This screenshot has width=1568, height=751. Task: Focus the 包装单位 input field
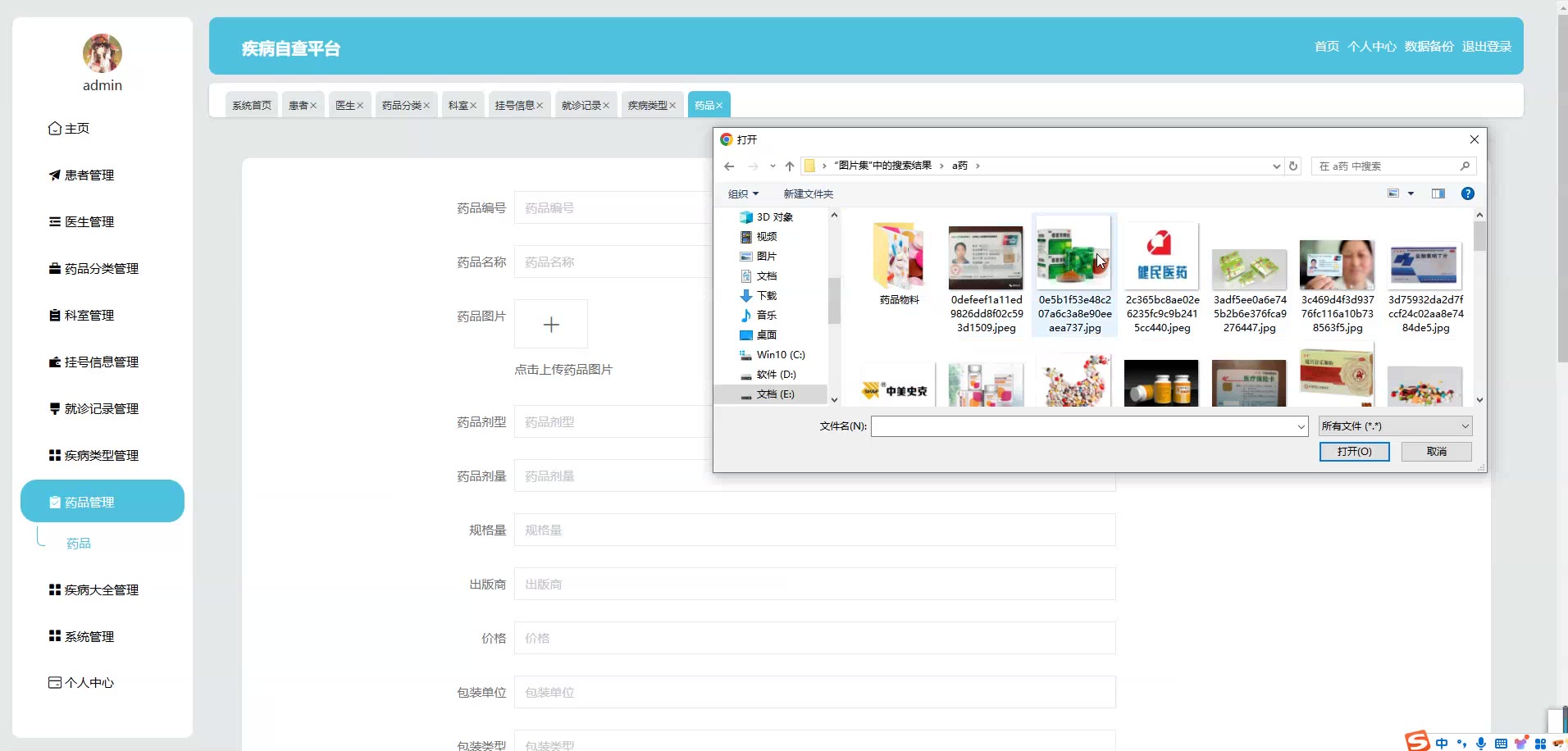point(814,692)
